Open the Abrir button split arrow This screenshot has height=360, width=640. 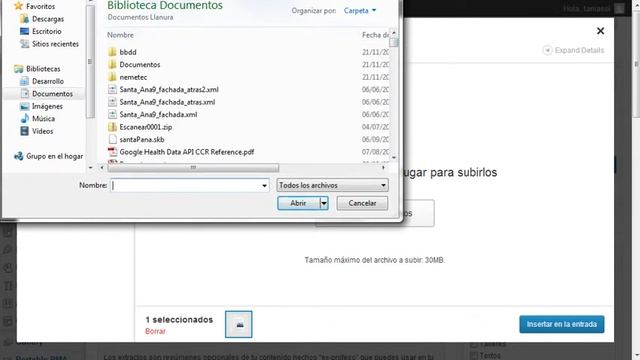coord(324,203)
